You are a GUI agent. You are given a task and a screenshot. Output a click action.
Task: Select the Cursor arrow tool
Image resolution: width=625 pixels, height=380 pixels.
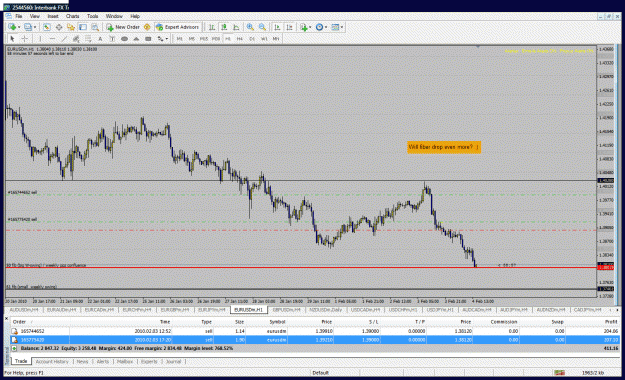(12, 39)
